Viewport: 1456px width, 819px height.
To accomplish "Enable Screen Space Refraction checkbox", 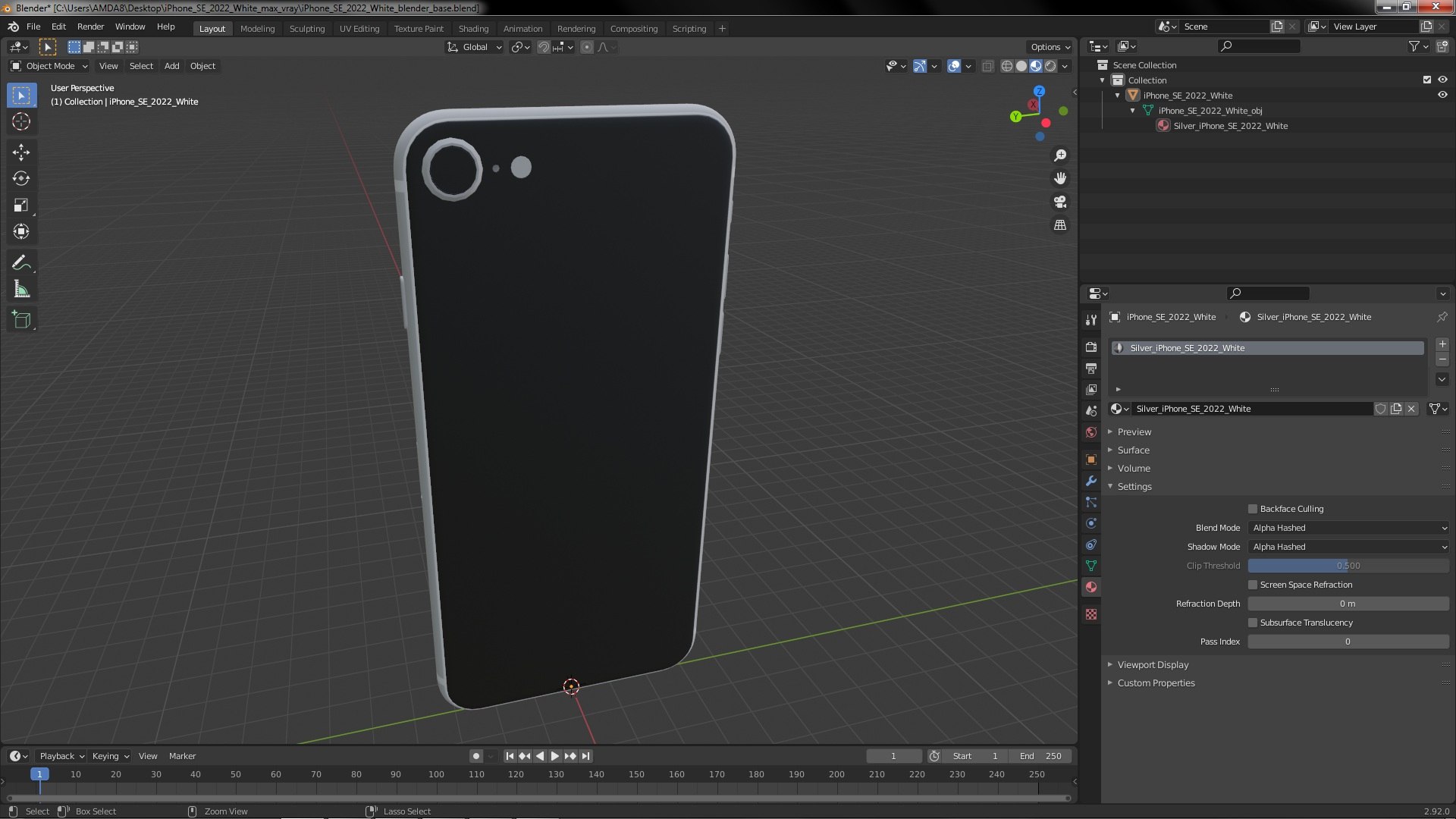I will click(x=1253, y=585).
